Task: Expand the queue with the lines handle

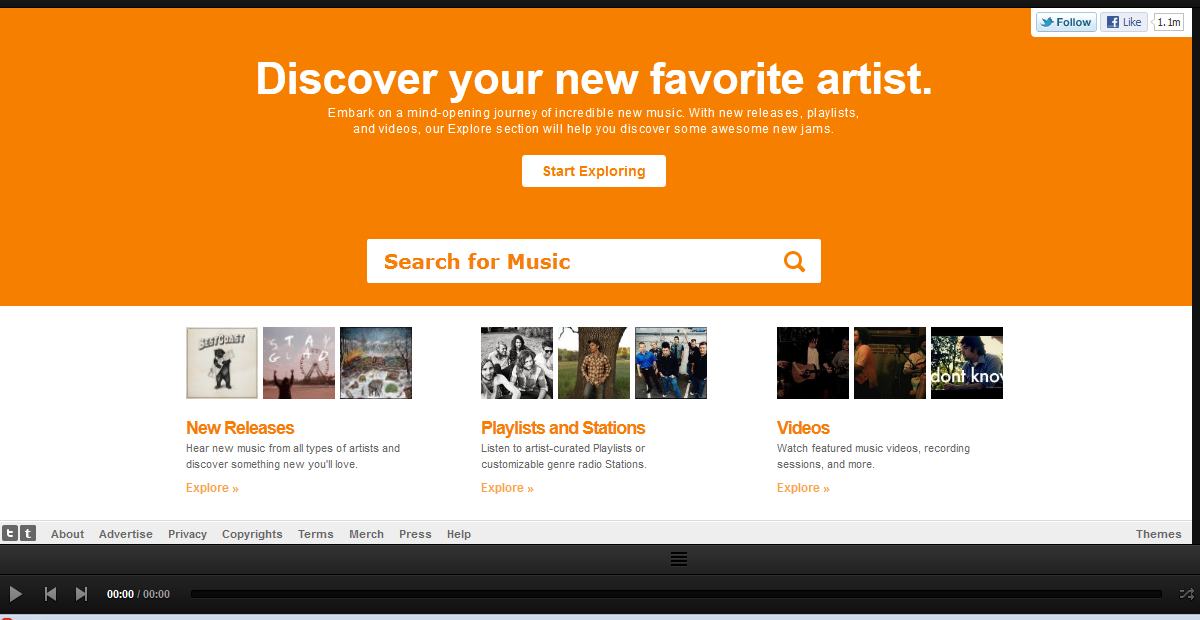Action: (x=679, y=559)
